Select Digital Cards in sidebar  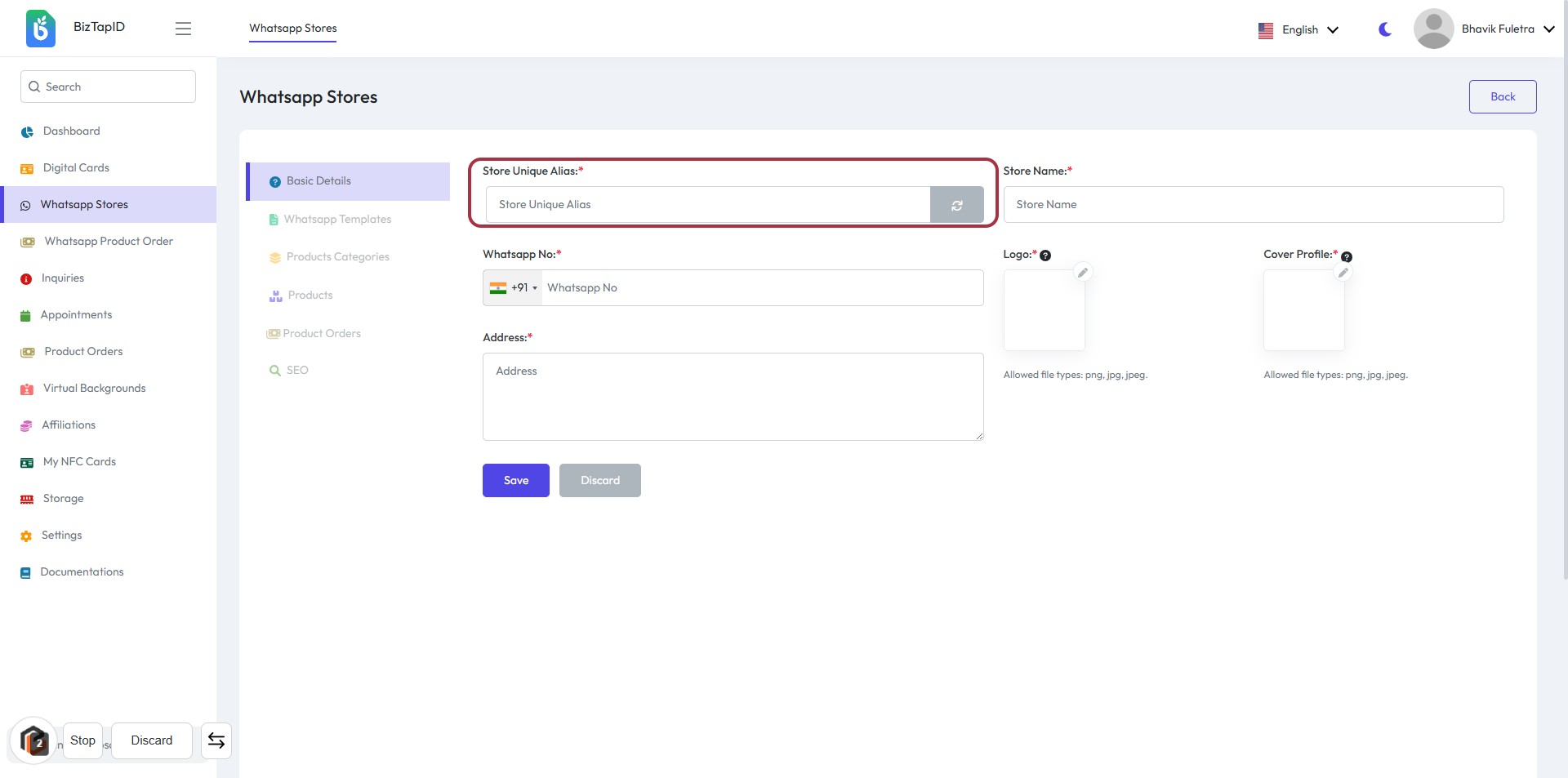76,168
